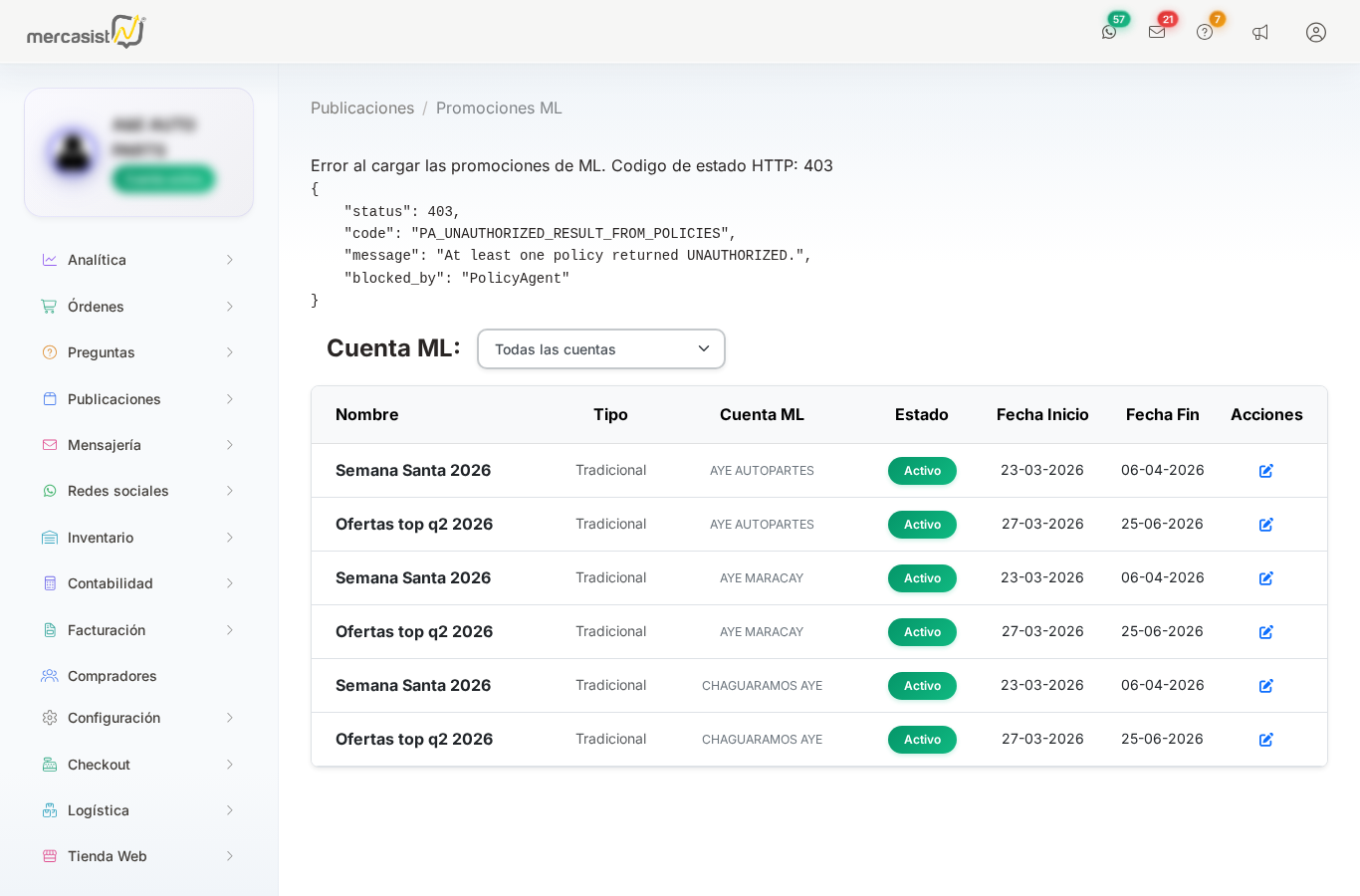Select Tienda Web in sidebar
Screen dimensions: 1360x896
[138, 856]
